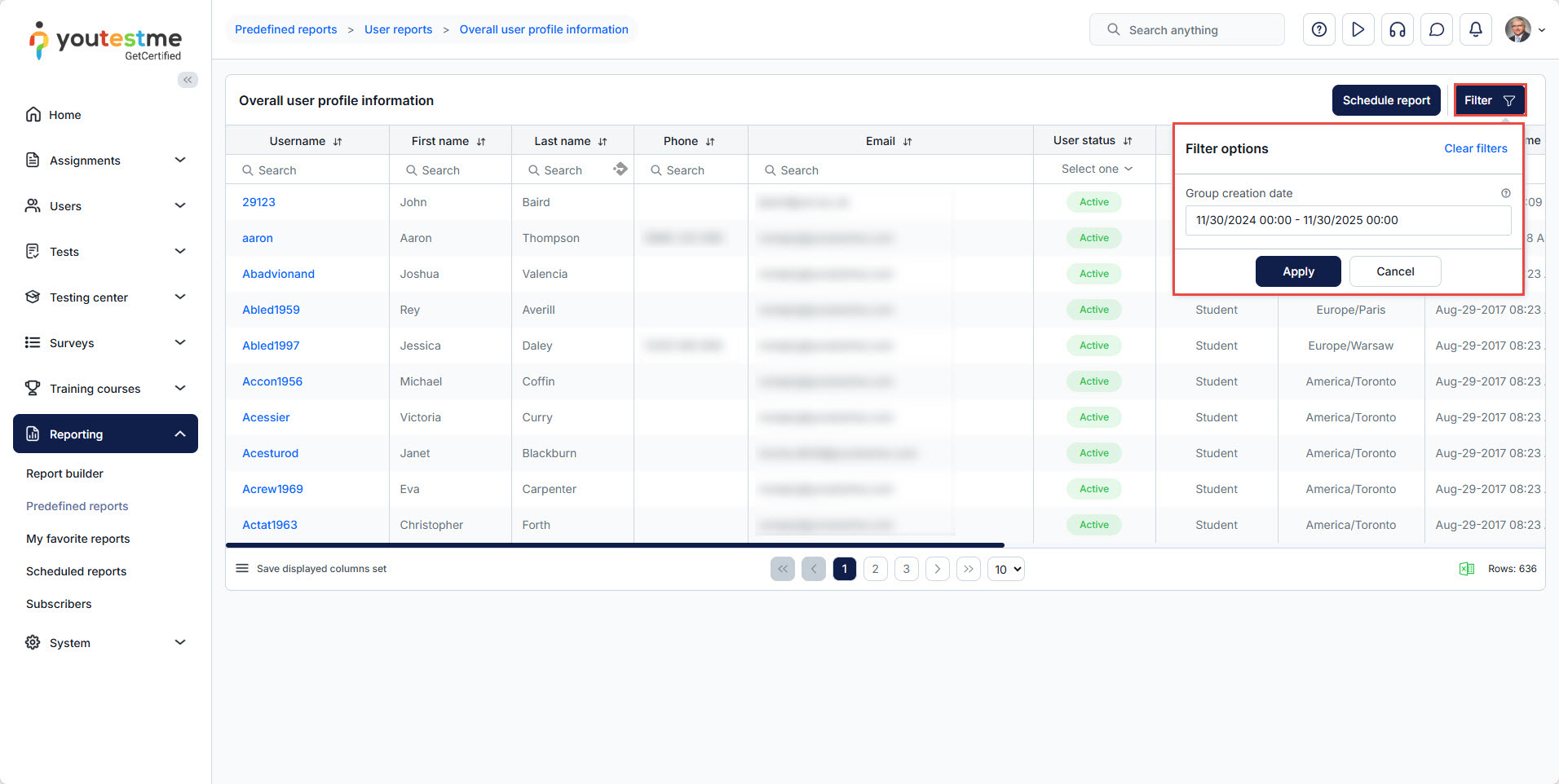Click the headset support icon
The image size is (1559, 784).
1397,30
